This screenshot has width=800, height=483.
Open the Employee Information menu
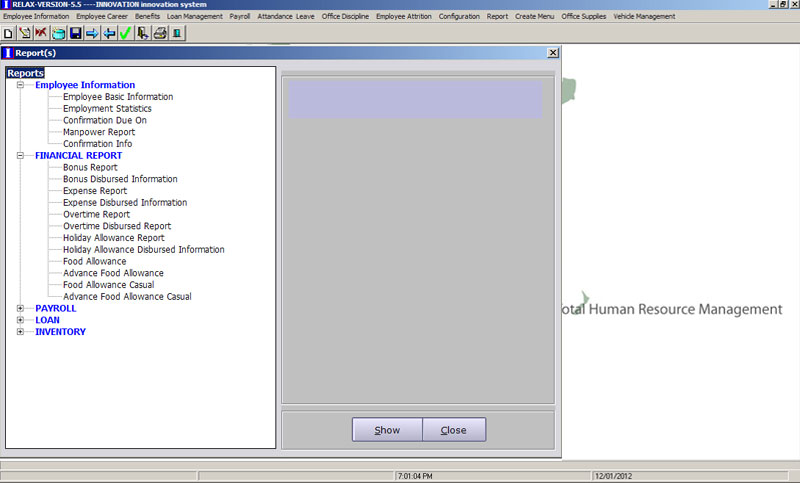(36, 16)
